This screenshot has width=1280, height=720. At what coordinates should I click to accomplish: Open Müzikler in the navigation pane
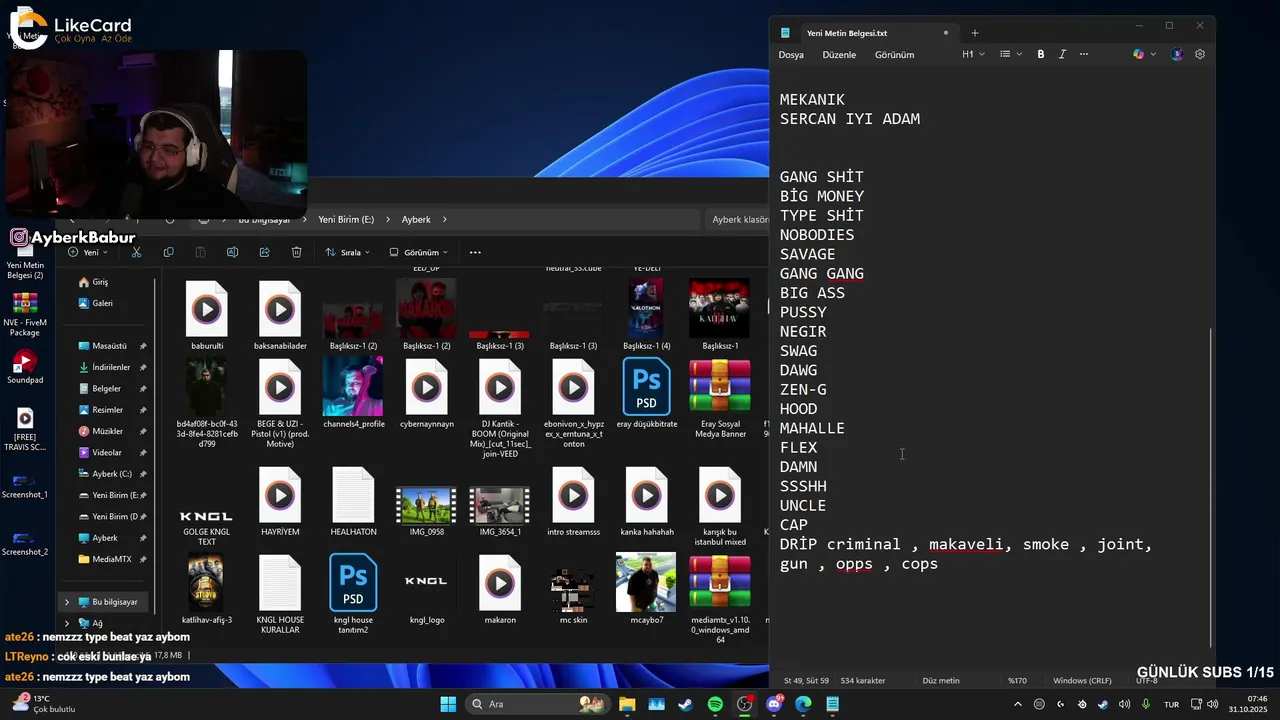(x=107, y=431)
